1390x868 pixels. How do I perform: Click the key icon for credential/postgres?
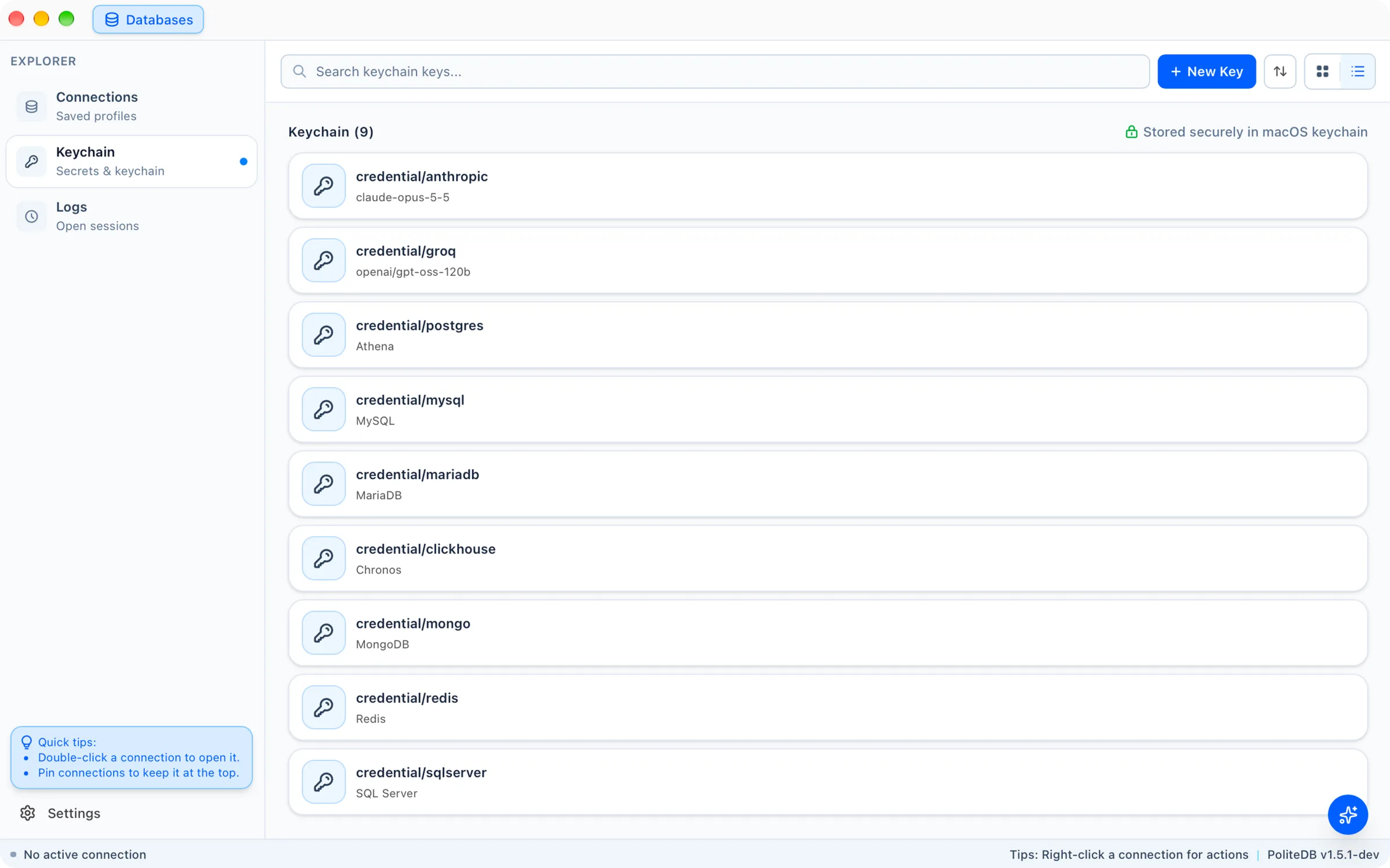[x=324, y=335]
